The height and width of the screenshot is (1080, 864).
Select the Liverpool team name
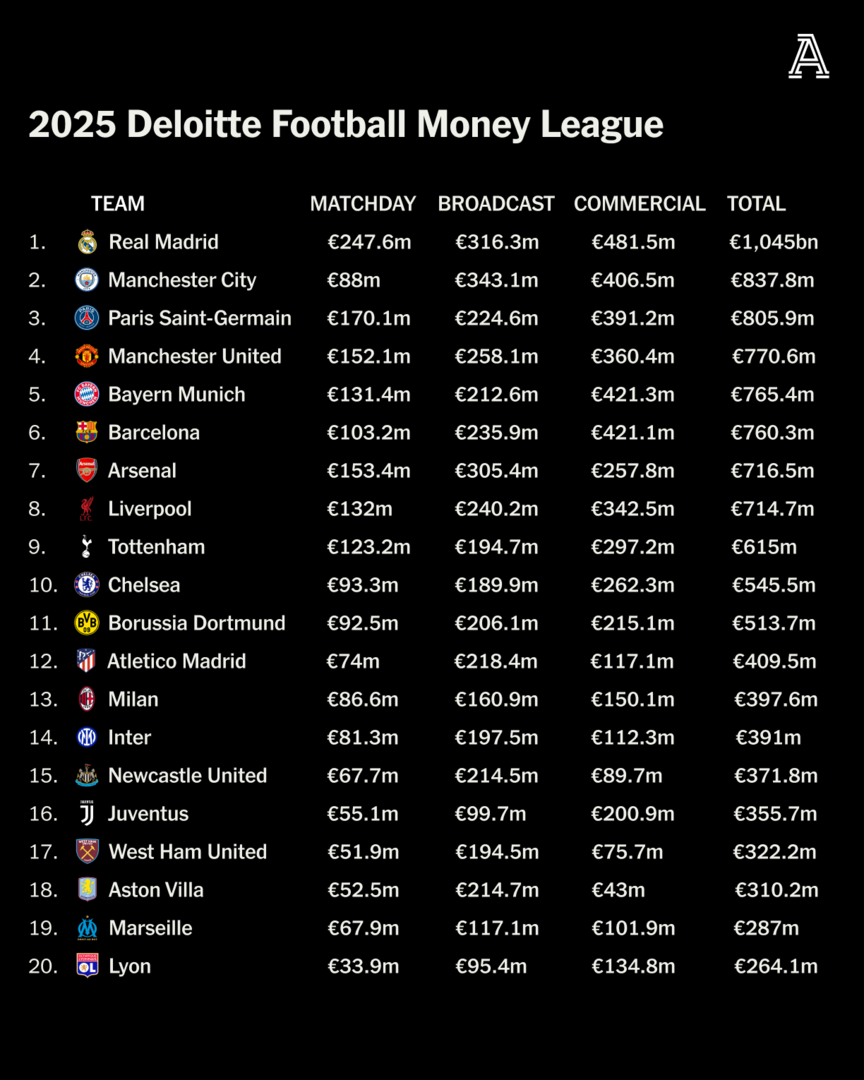point(150,509)
